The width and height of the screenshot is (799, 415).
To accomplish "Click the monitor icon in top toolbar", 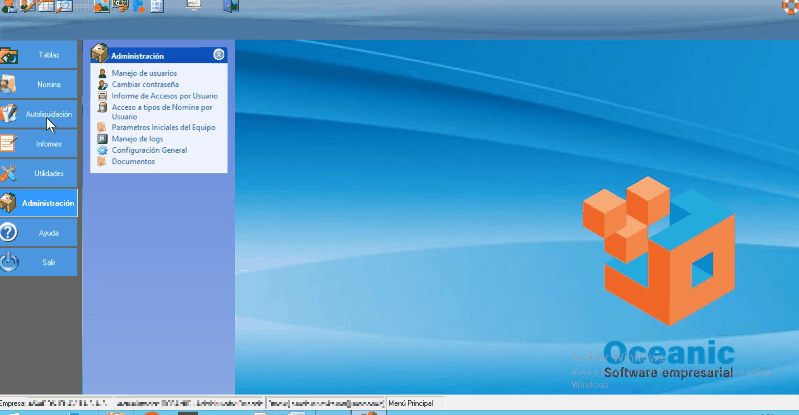I will click(x=192, y=5).
